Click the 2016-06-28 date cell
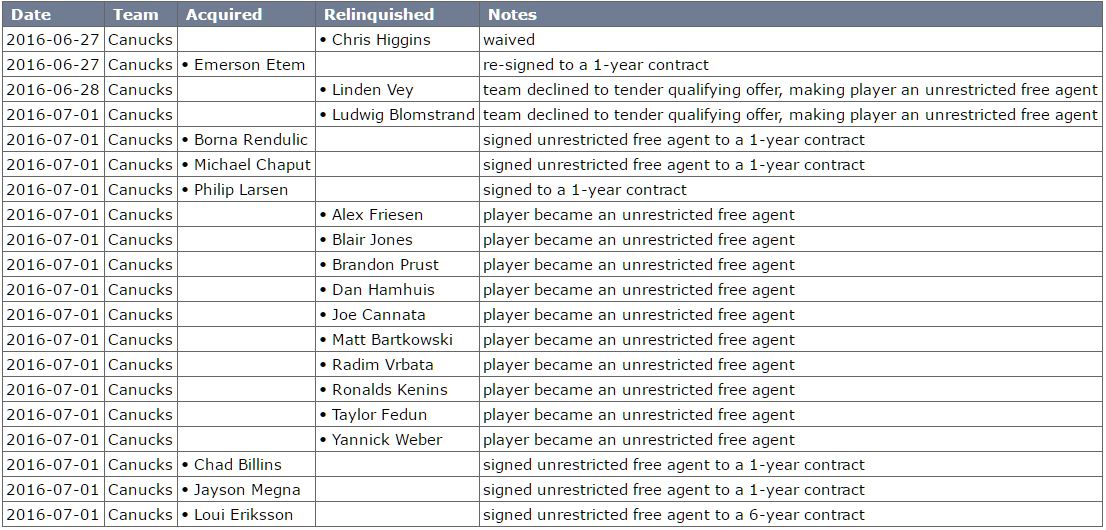Screen dimensions: 1106x530 [x=53, y=90]
